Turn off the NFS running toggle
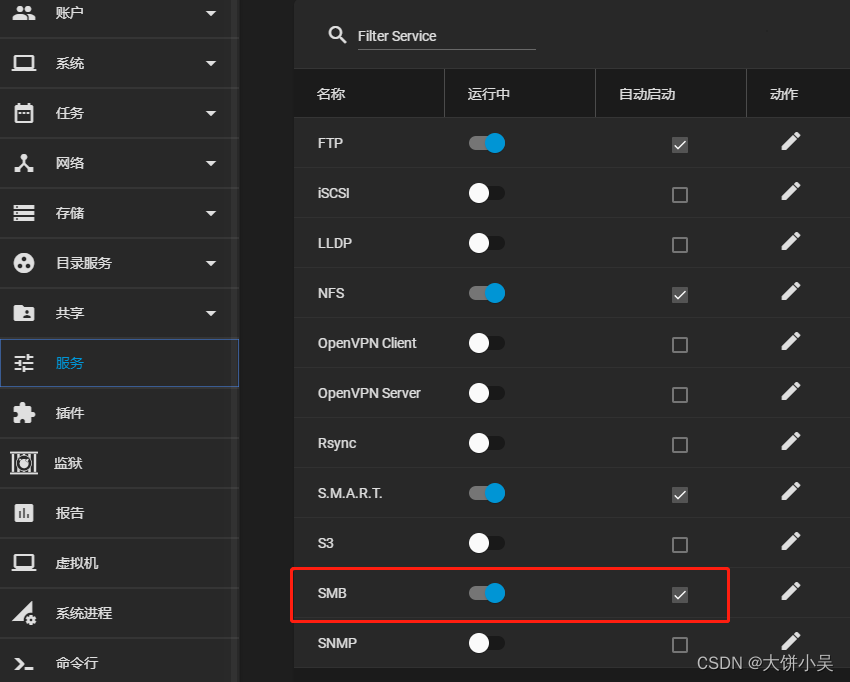 click(487, 293)
